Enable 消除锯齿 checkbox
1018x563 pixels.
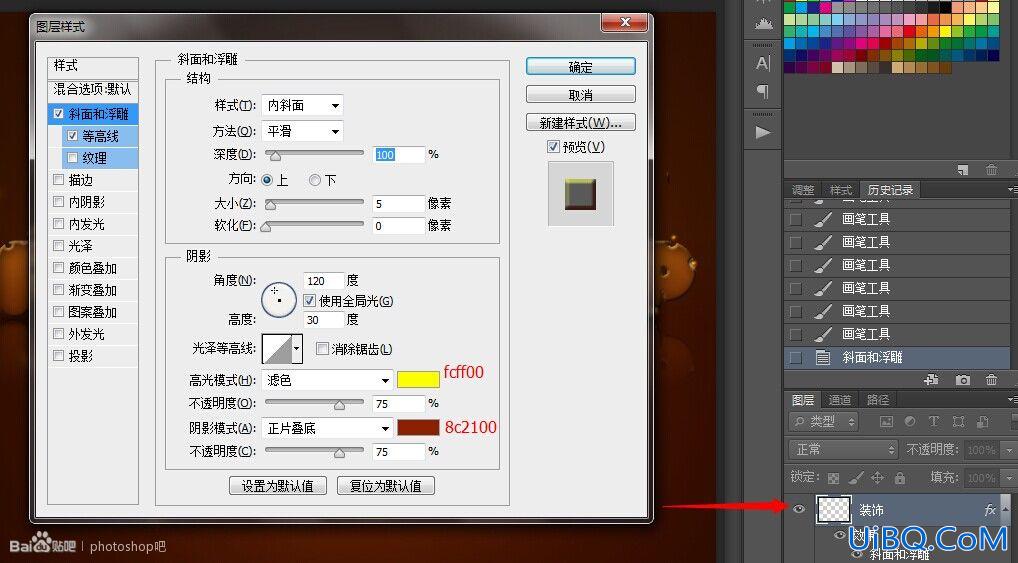point(322,349)
